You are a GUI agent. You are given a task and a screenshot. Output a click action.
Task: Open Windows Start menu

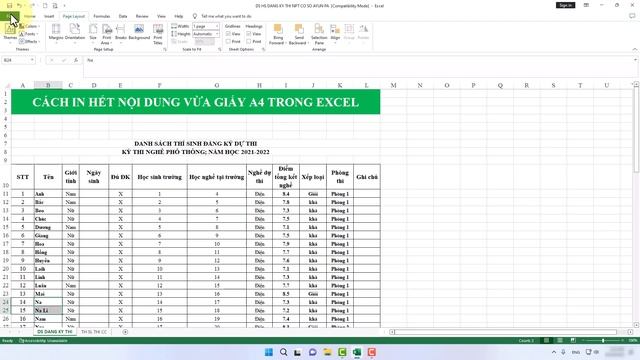[x=269, y=352]
